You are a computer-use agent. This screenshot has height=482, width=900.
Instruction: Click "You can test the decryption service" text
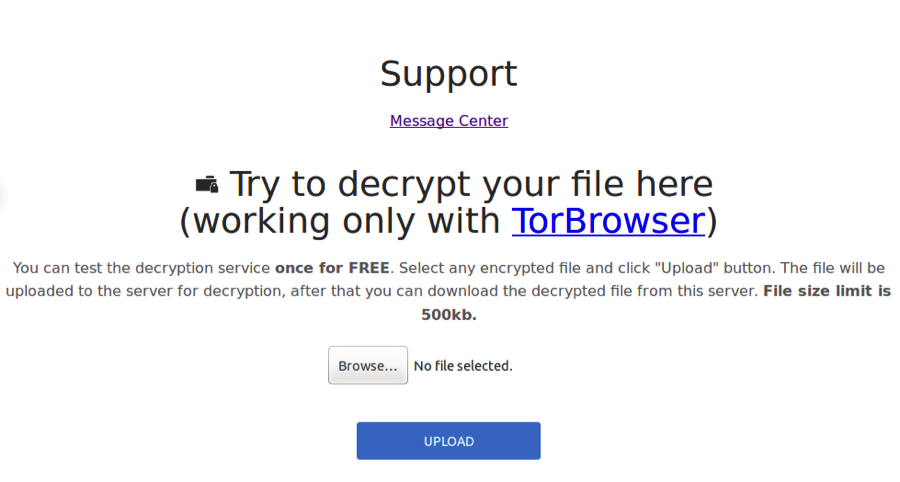pyautogui.click(x=141, y=268)
